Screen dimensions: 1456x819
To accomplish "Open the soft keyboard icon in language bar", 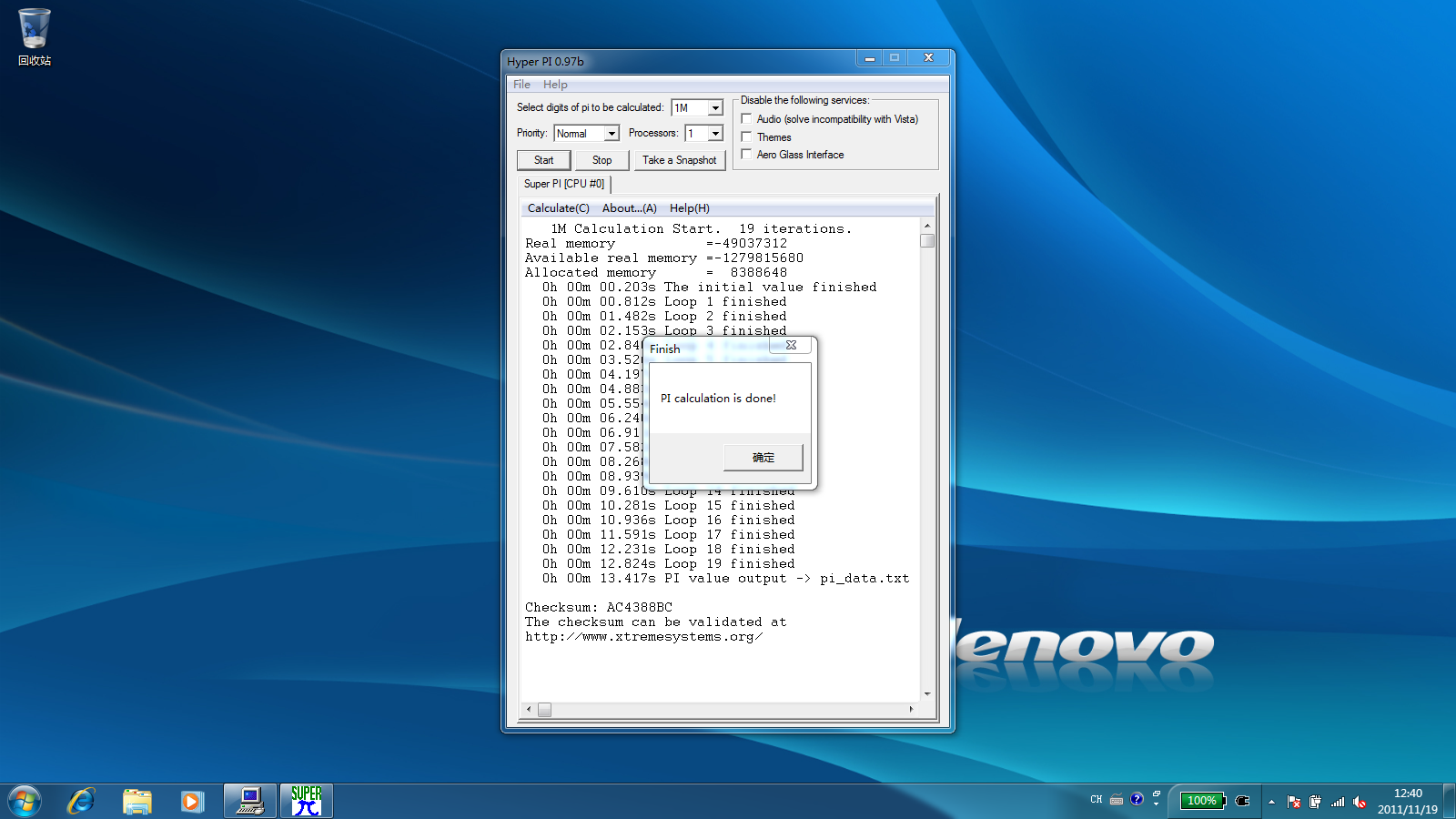I will tap(1117, 800).
